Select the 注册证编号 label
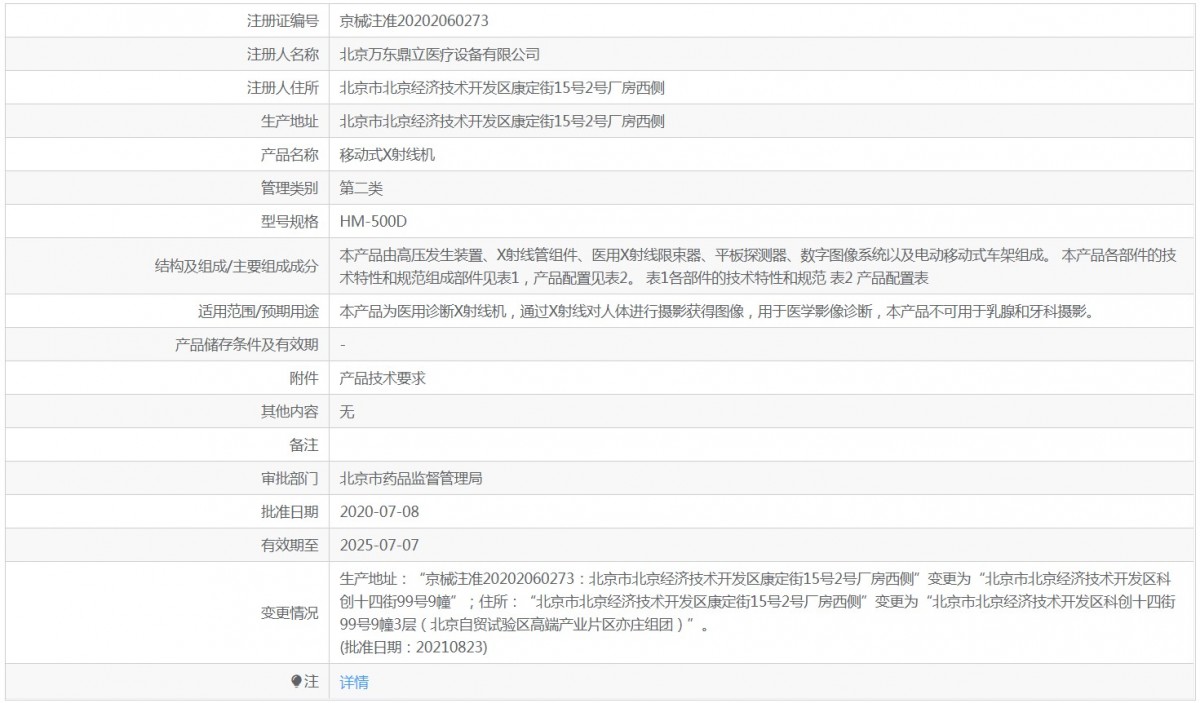This screenshot has height=703, width=1200. pos(283,21)
